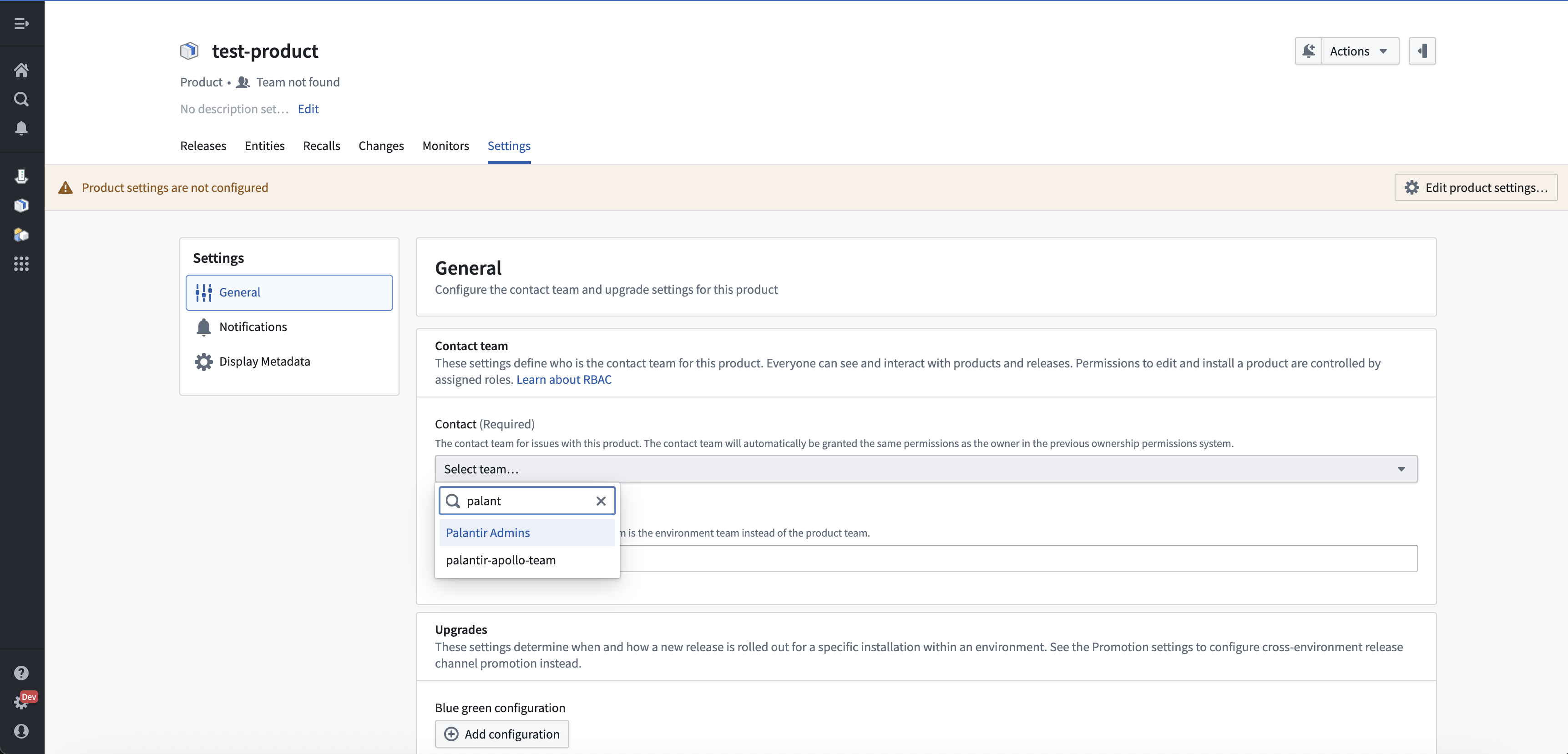
Task: Choose Palantir Admins from the team list
Action: [488, 533]
